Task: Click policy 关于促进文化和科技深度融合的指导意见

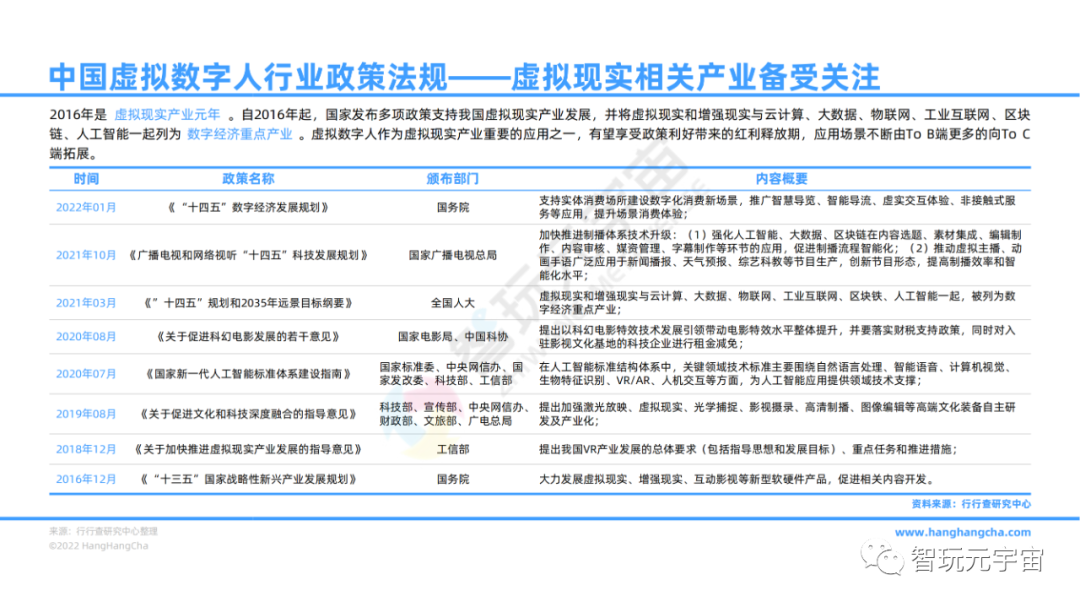Action: 248,414
